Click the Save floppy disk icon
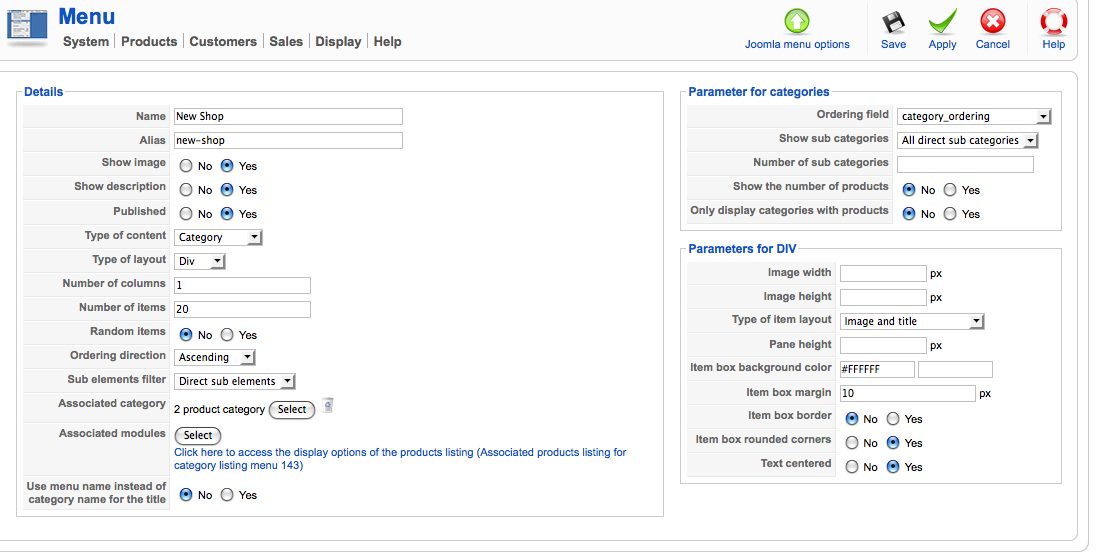This screenshot has width=1096, height=557. [893, 22]
